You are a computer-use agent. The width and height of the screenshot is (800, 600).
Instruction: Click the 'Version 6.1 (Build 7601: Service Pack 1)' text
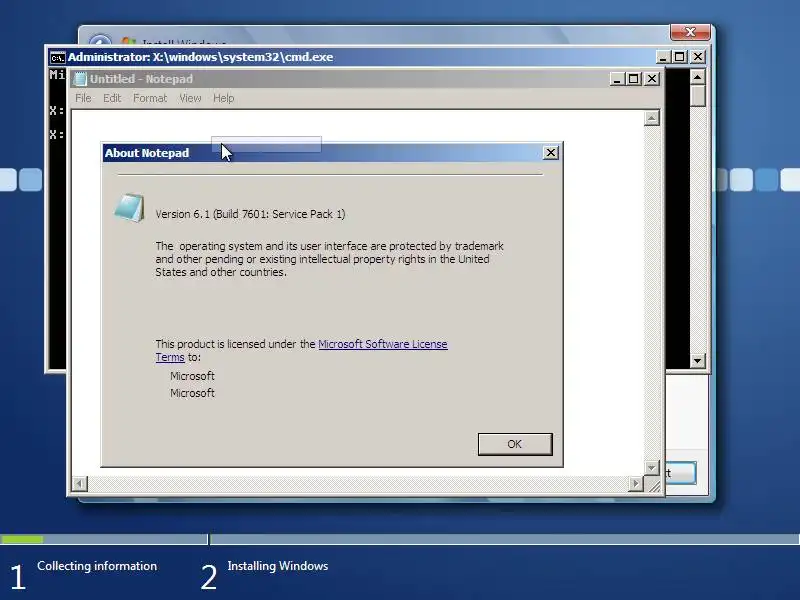point(250,214)
